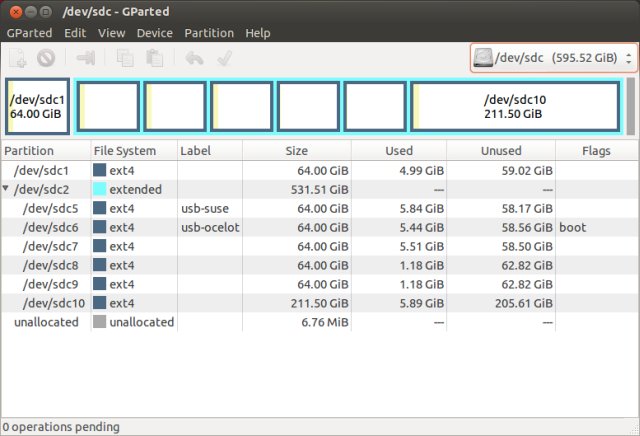Click the Paste partition toolbar icon
Image resolution: width=640 pixels, height=436 pixels.
pyautogui.click(x=151, y=58)
